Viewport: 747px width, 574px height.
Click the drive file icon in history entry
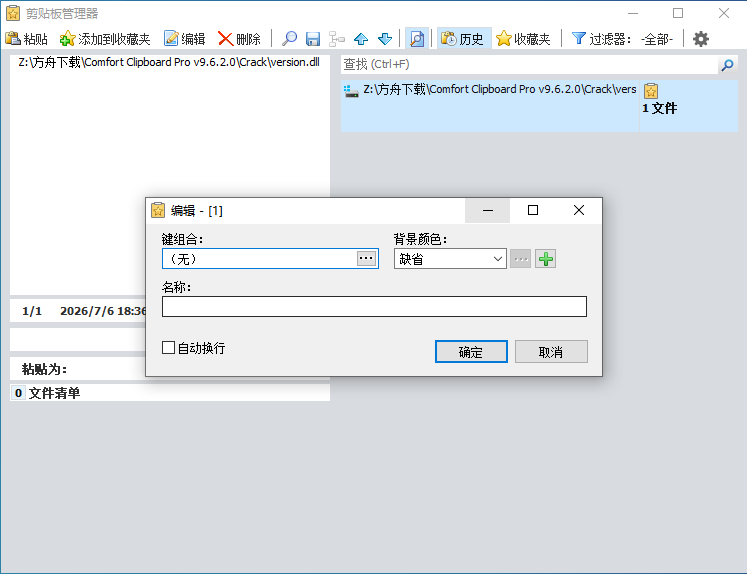click(351, 91)
